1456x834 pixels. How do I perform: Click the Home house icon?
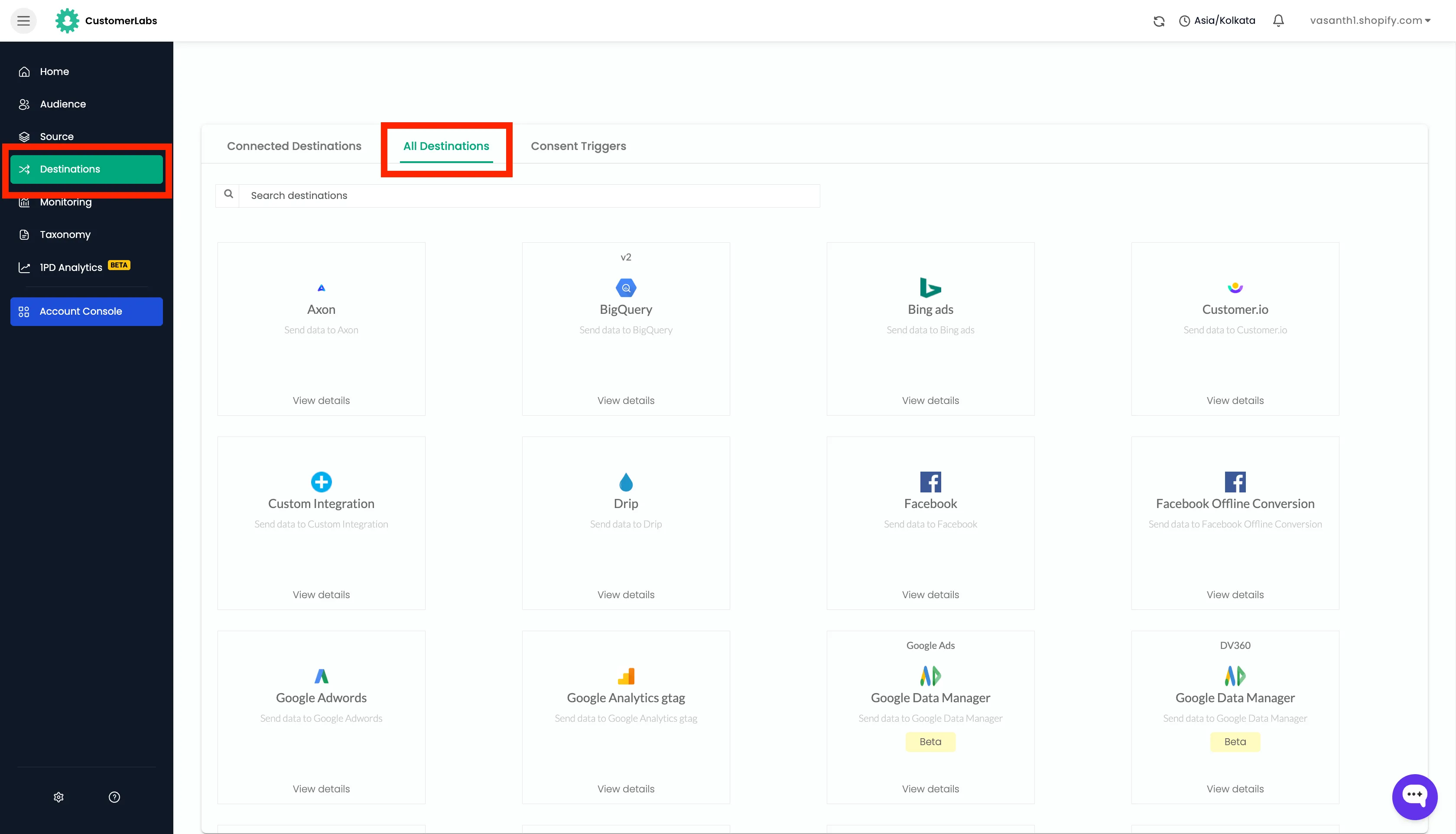point(24,72)
